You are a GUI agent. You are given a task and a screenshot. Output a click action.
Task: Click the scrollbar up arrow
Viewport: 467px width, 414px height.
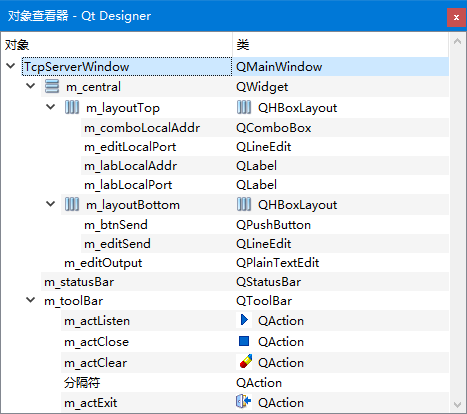(x=458, y=41)
